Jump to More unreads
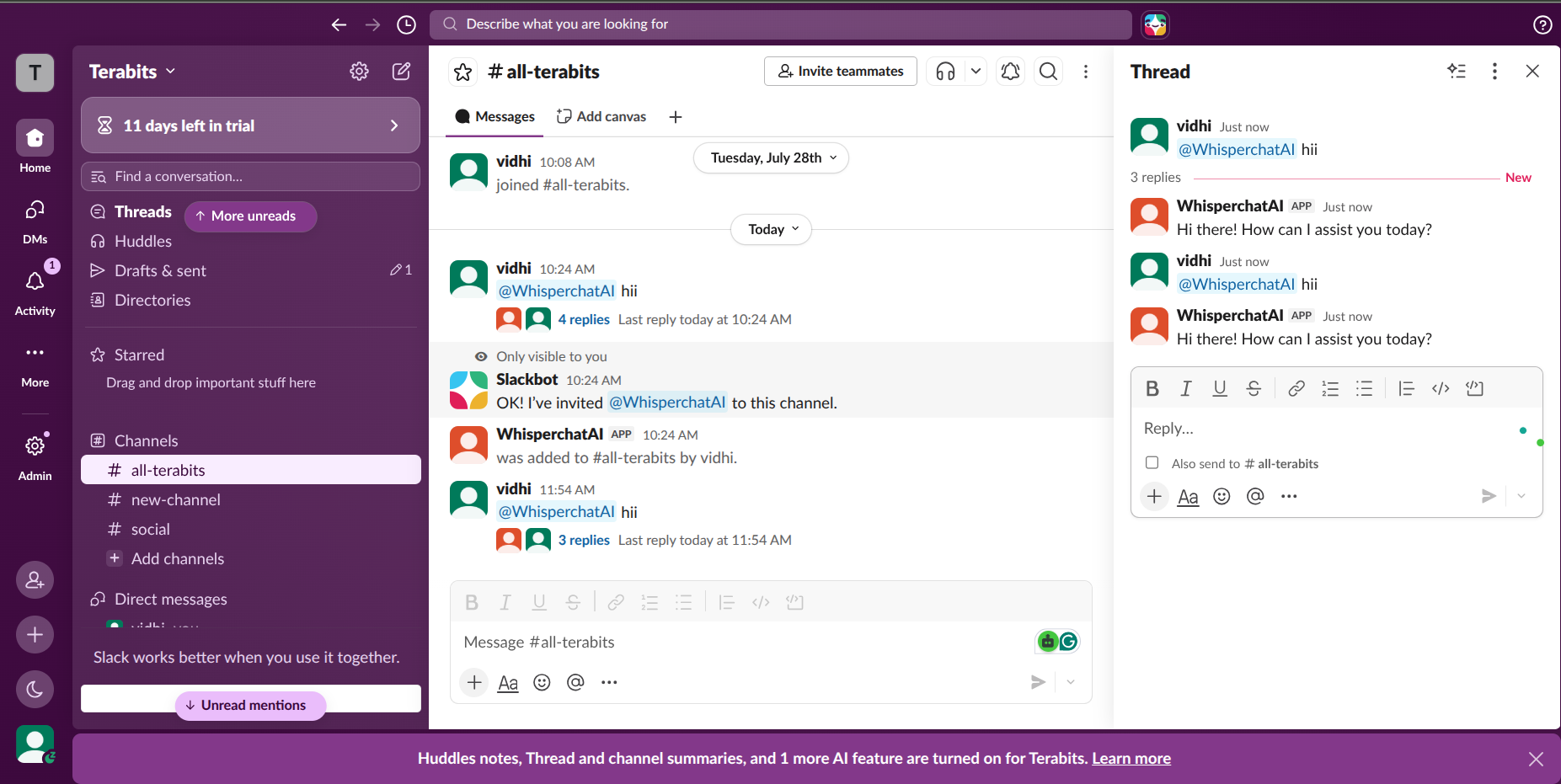Image resolution: width=1561 pixels, height=784 pixels. [250, 216]
